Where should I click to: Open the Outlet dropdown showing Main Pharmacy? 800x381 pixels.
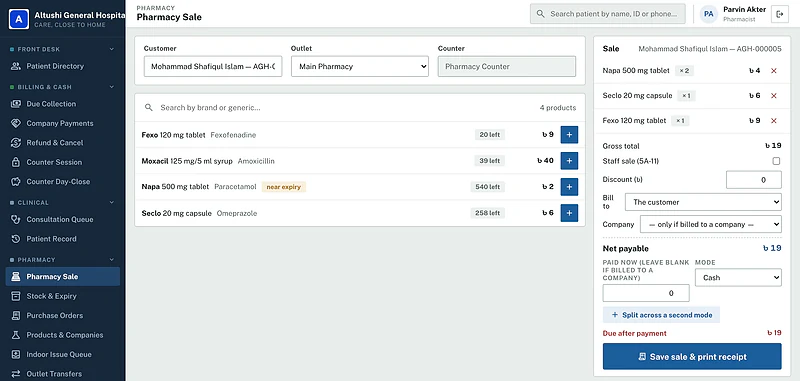pyautogui.click(x=360, y=66)
